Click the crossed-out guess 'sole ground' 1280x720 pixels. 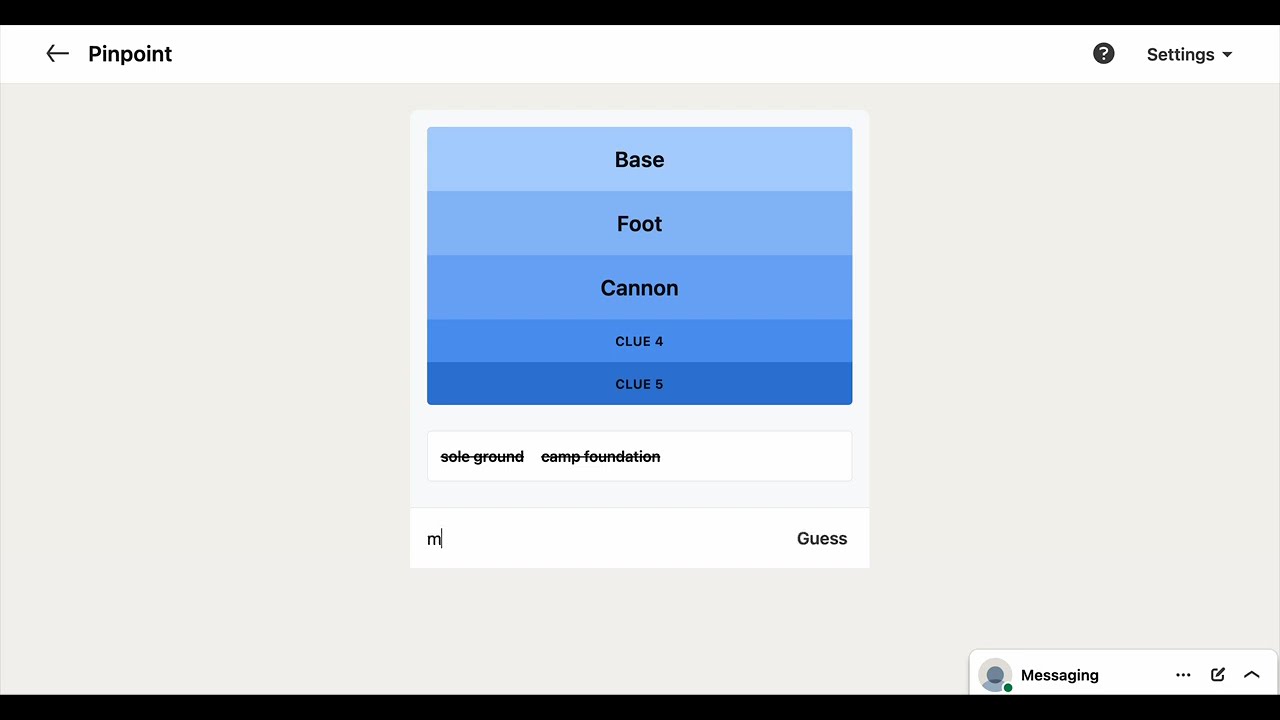pyautogui.click(x=482, y=457)
